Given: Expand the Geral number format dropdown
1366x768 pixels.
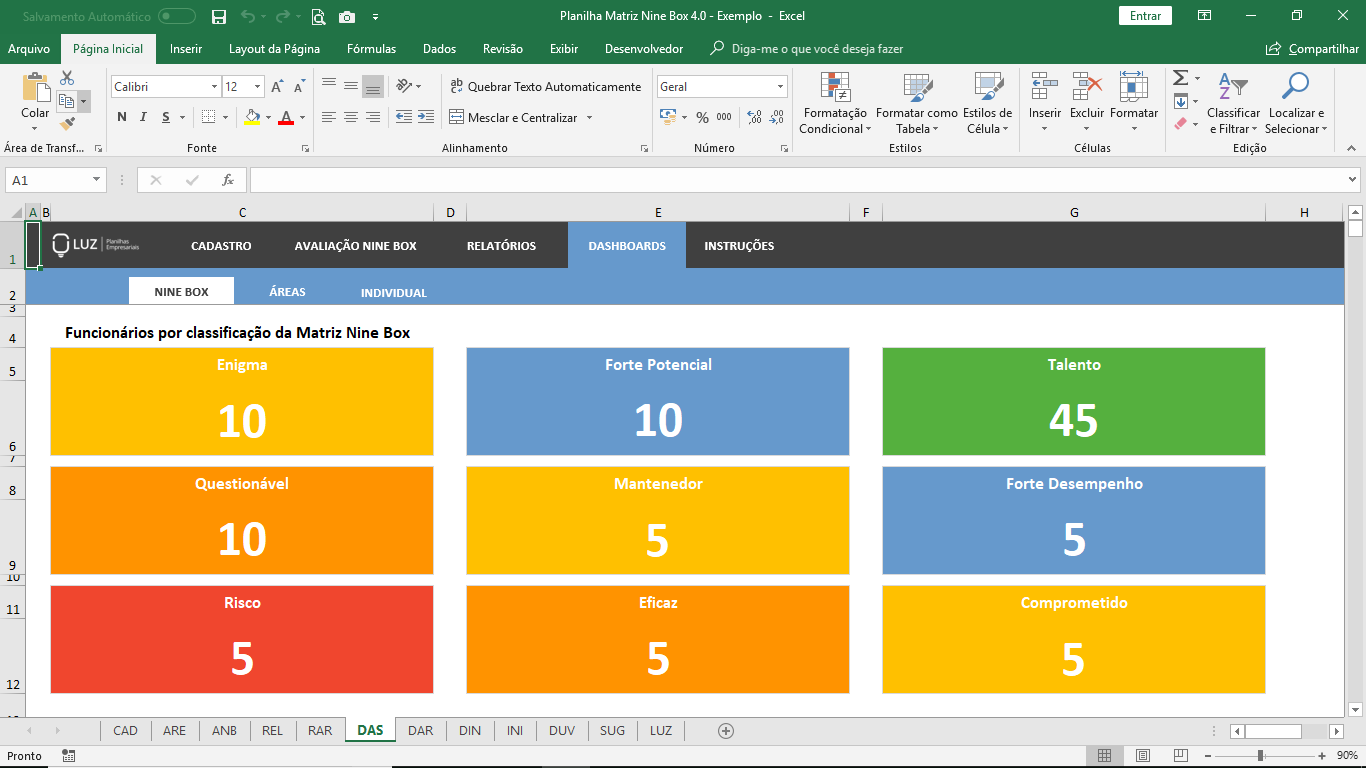Looking at the screenshot, I should 780,87.
